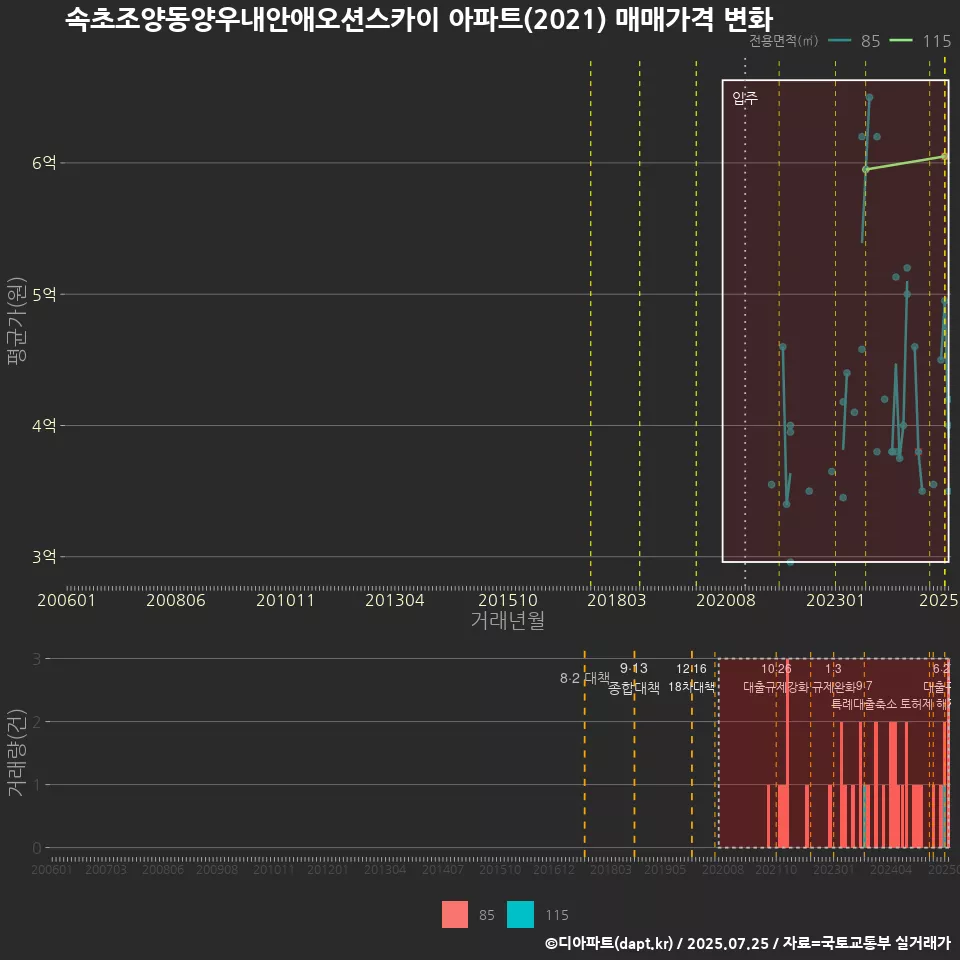Click the chart title text at the top

tap(419, 20)
